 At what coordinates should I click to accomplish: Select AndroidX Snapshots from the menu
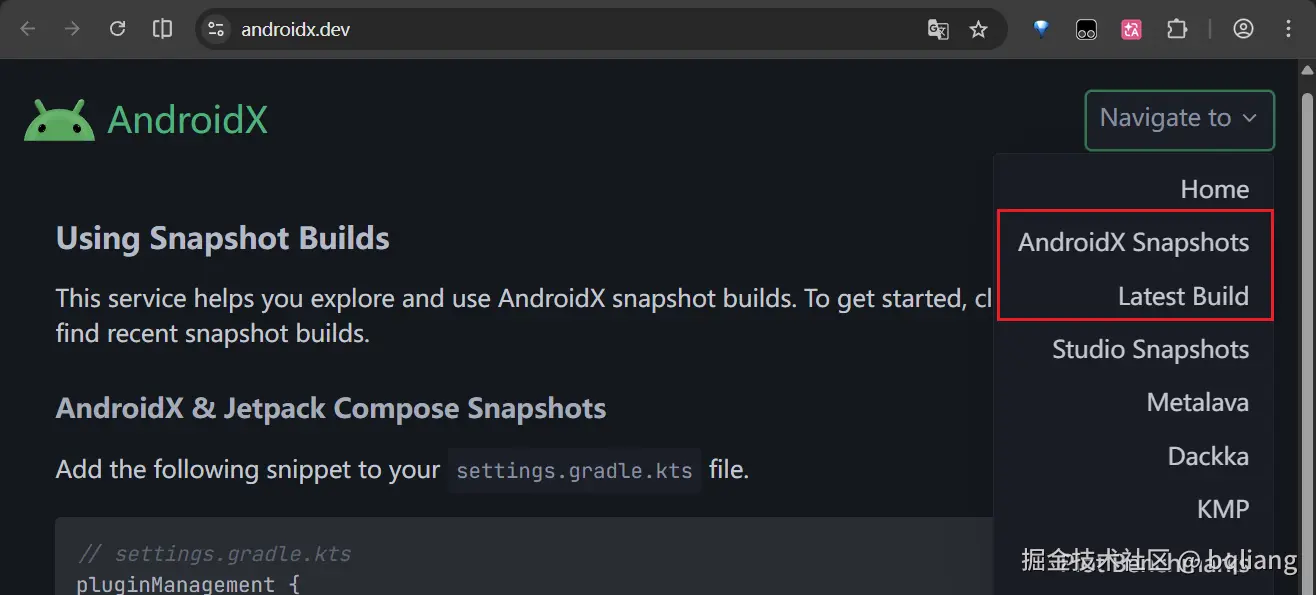coord(1133,241)
